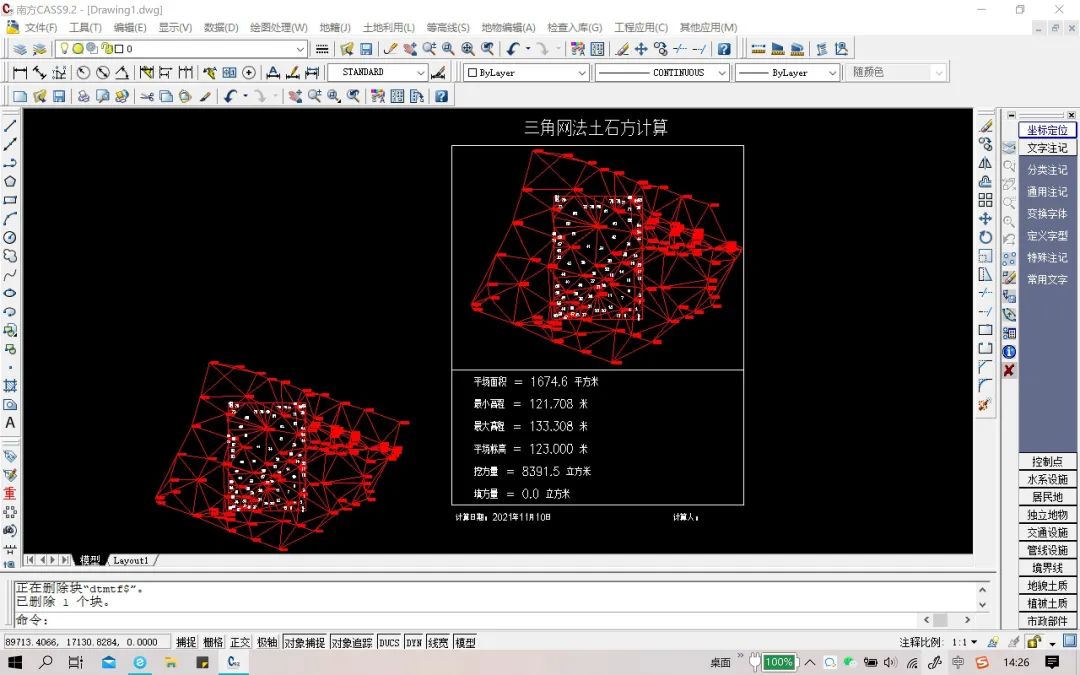Open the 等高线(S) menu

(448, 28)
